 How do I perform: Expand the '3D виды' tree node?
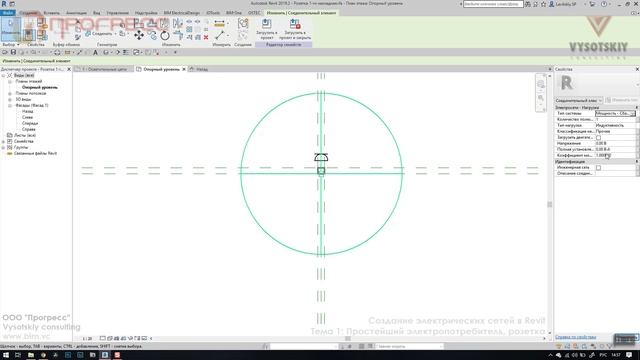pyautogui.click(x=10, y=100)
